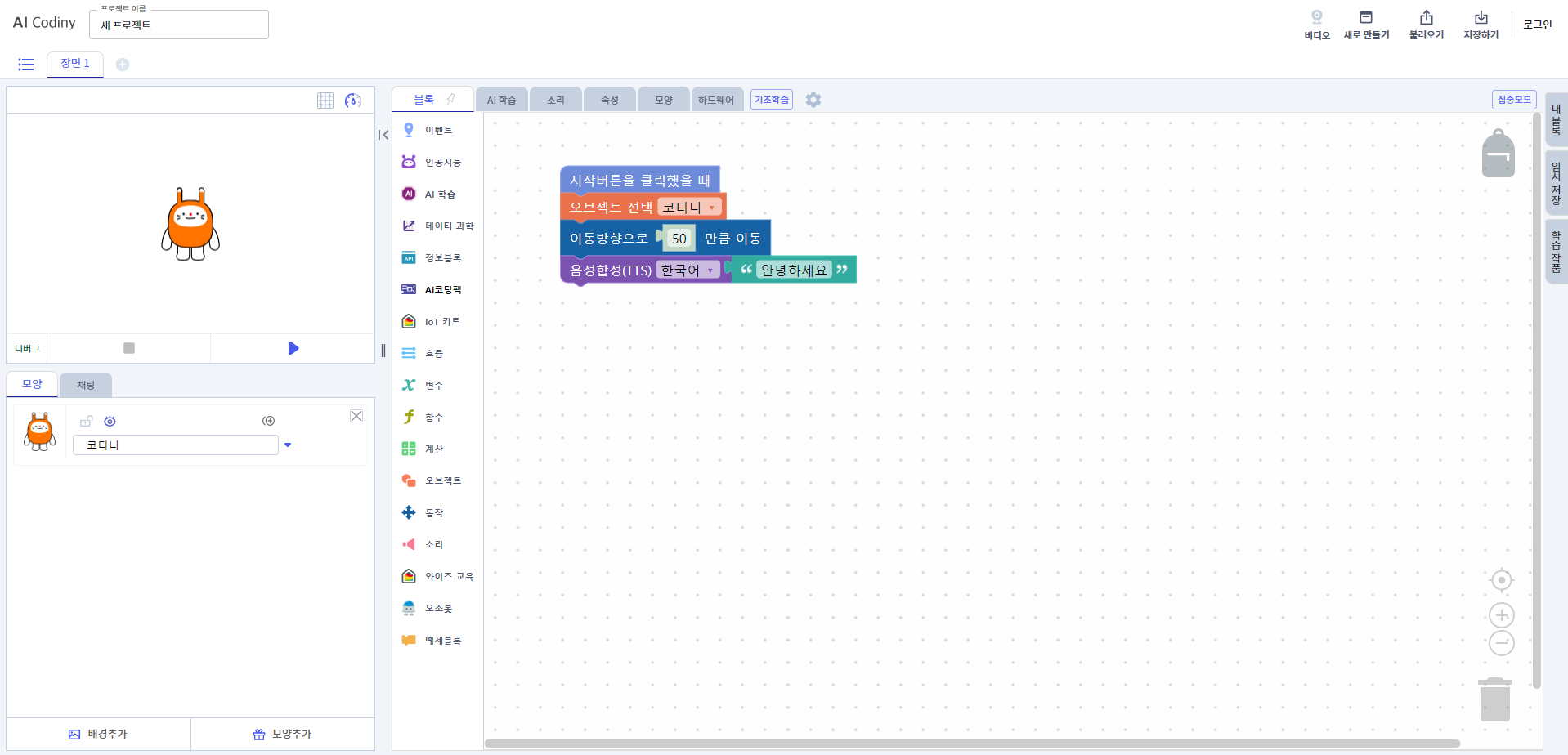
Task: Open the 한국어 language dropdown in TTS block
Action: 688,270
